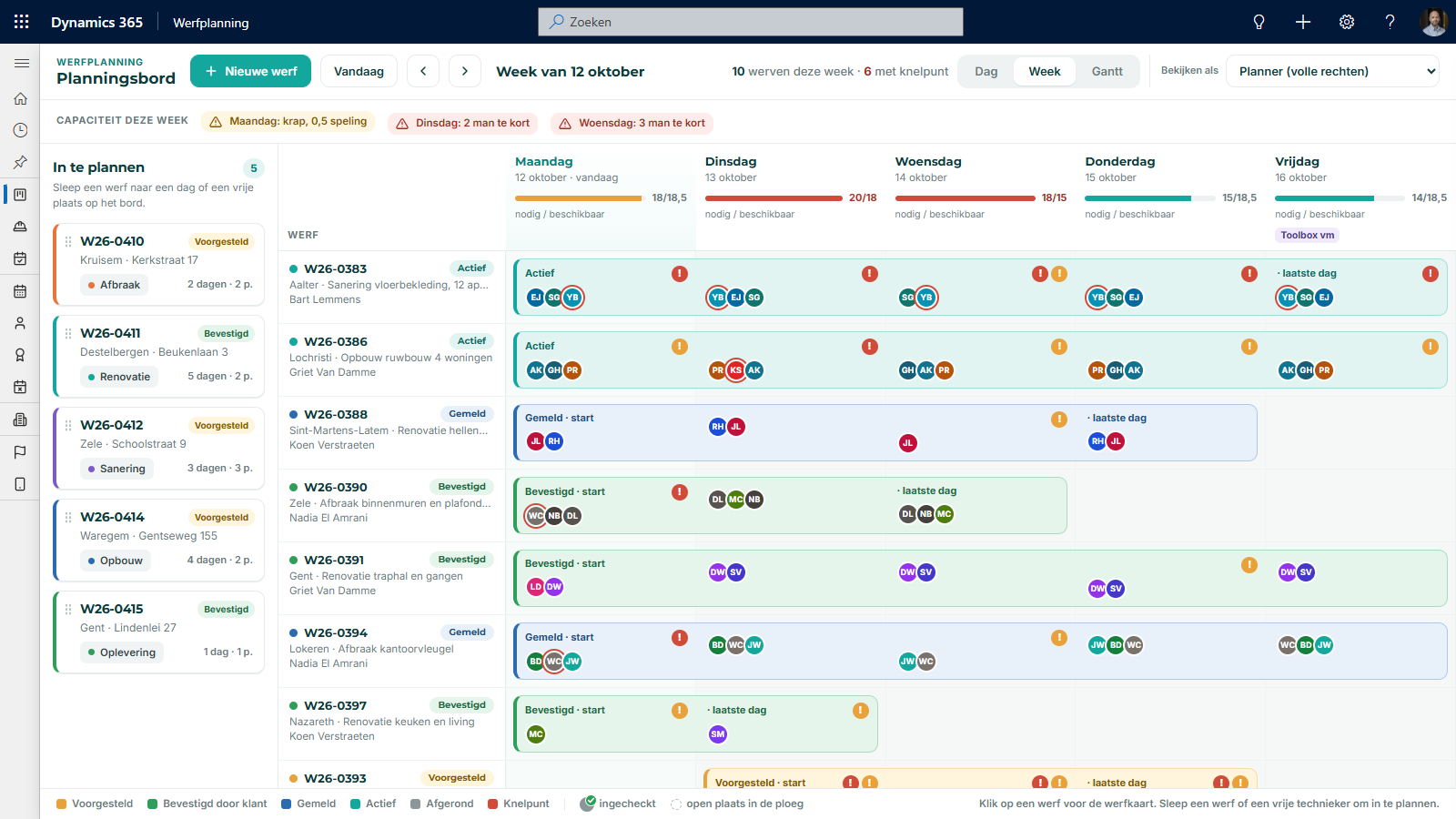Open the pinned items icon

click(x=20, y=162)
